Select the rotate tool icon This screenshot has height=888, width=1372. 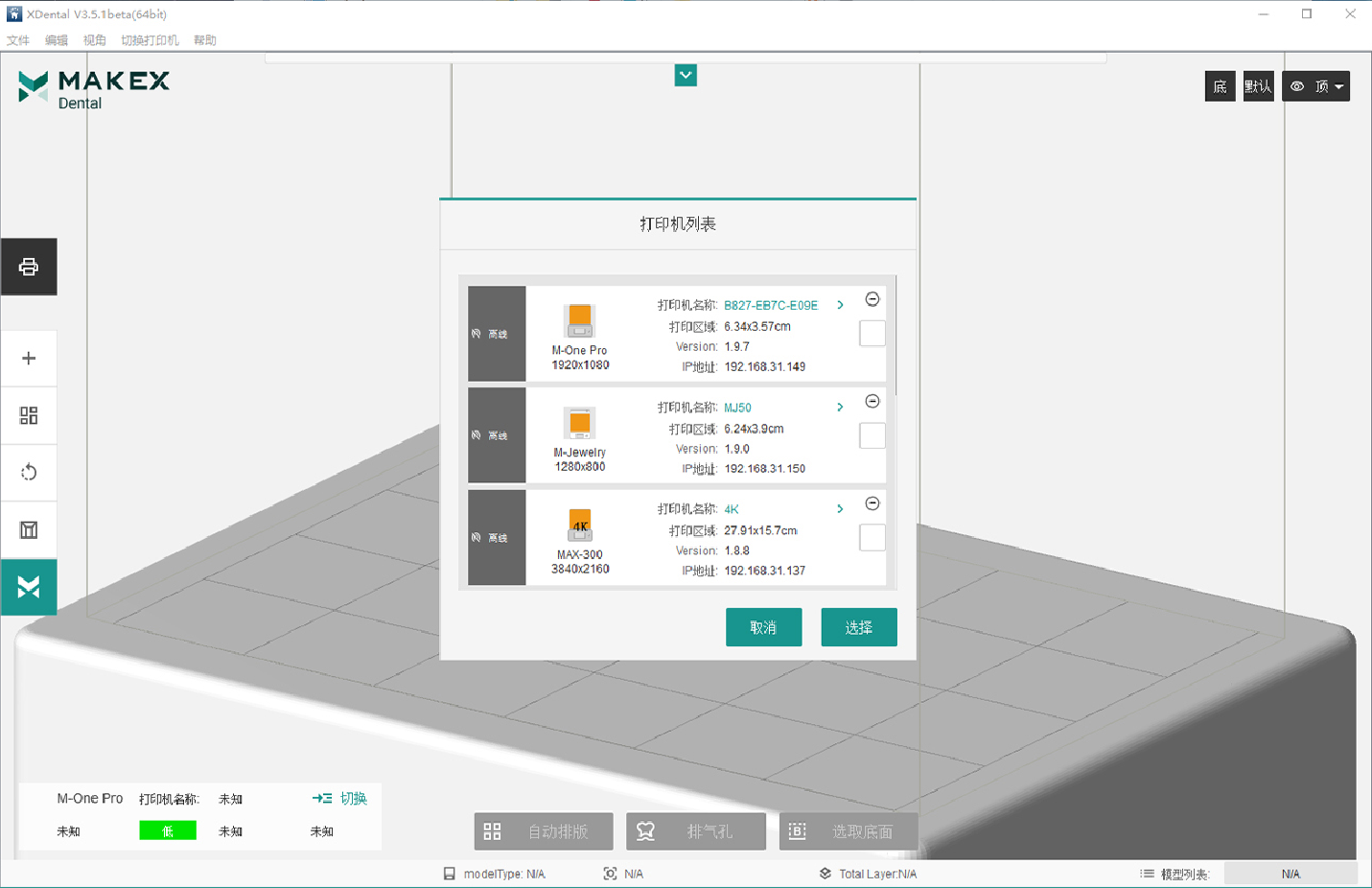coord(29,473)
